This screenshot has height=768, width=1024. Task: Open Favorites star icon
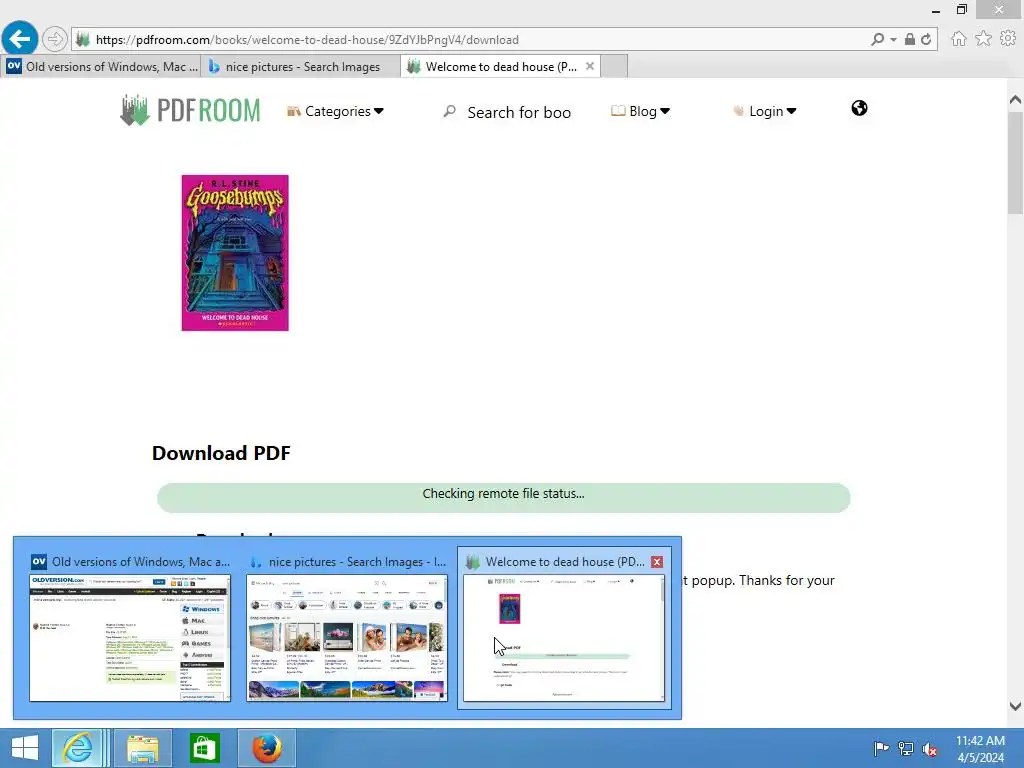[x=983, y=39]
